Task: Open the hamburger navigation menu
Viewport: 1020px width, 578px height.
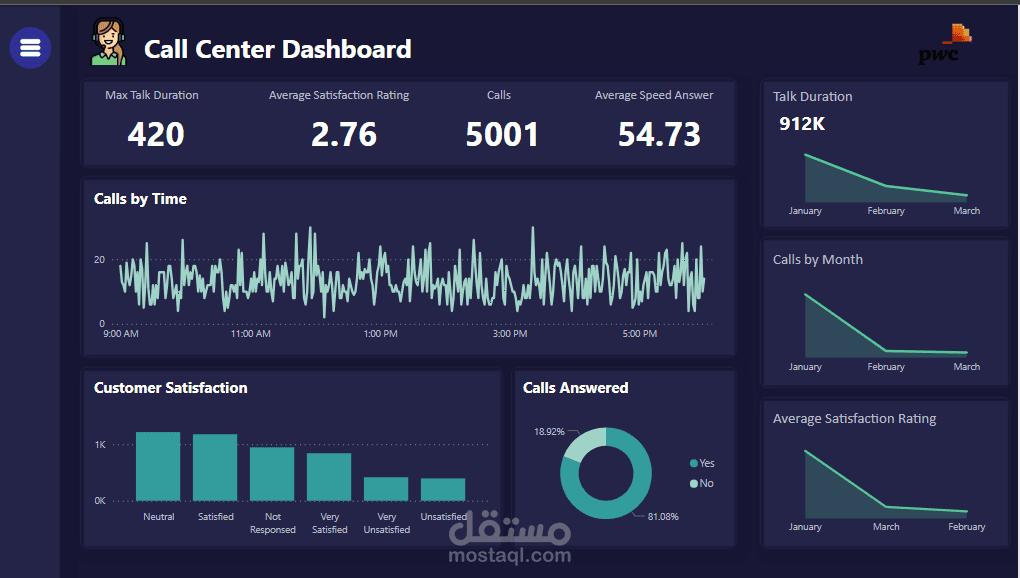Action: [30, 47]
